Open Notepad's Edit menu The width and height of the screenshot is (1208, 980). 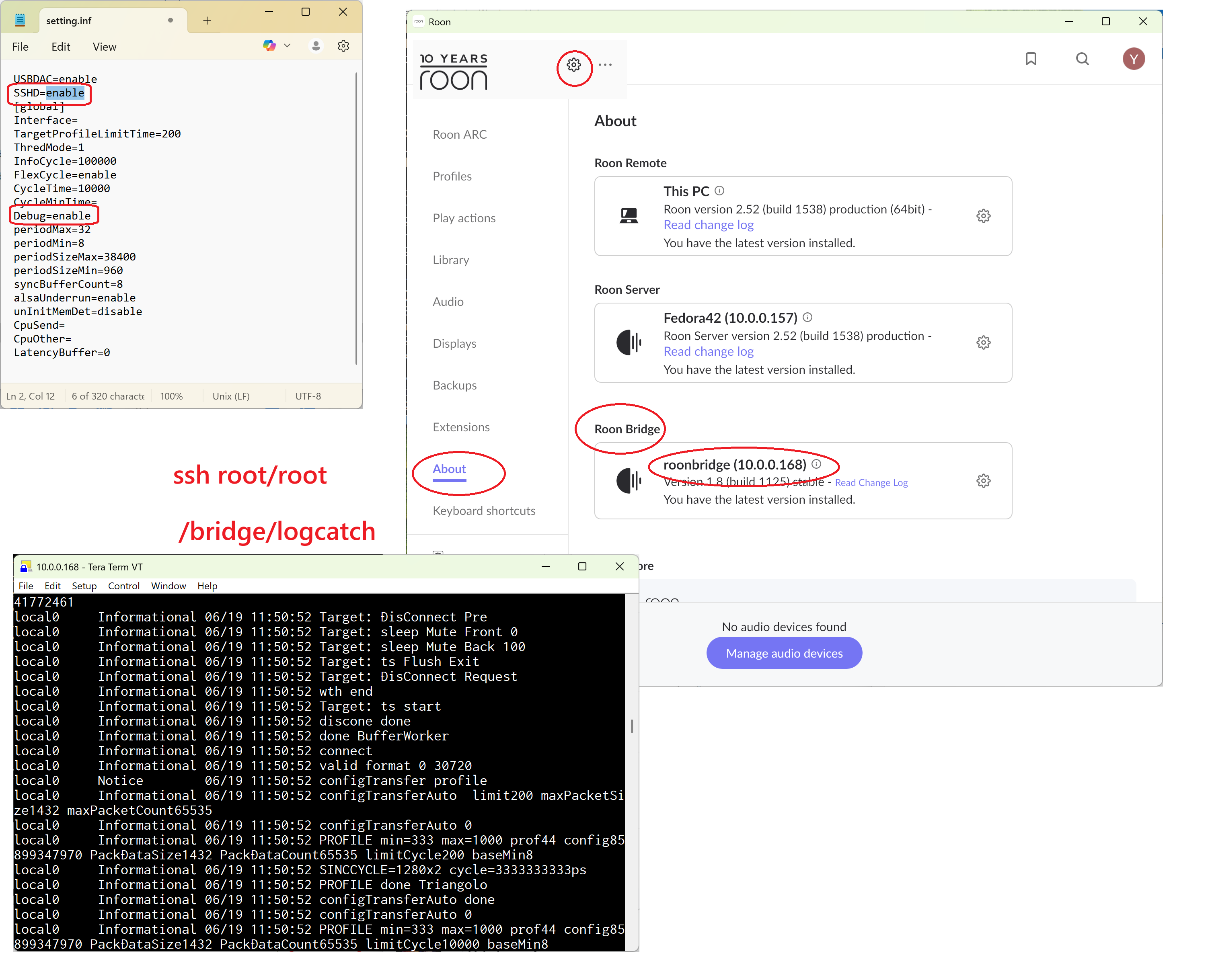60,47
